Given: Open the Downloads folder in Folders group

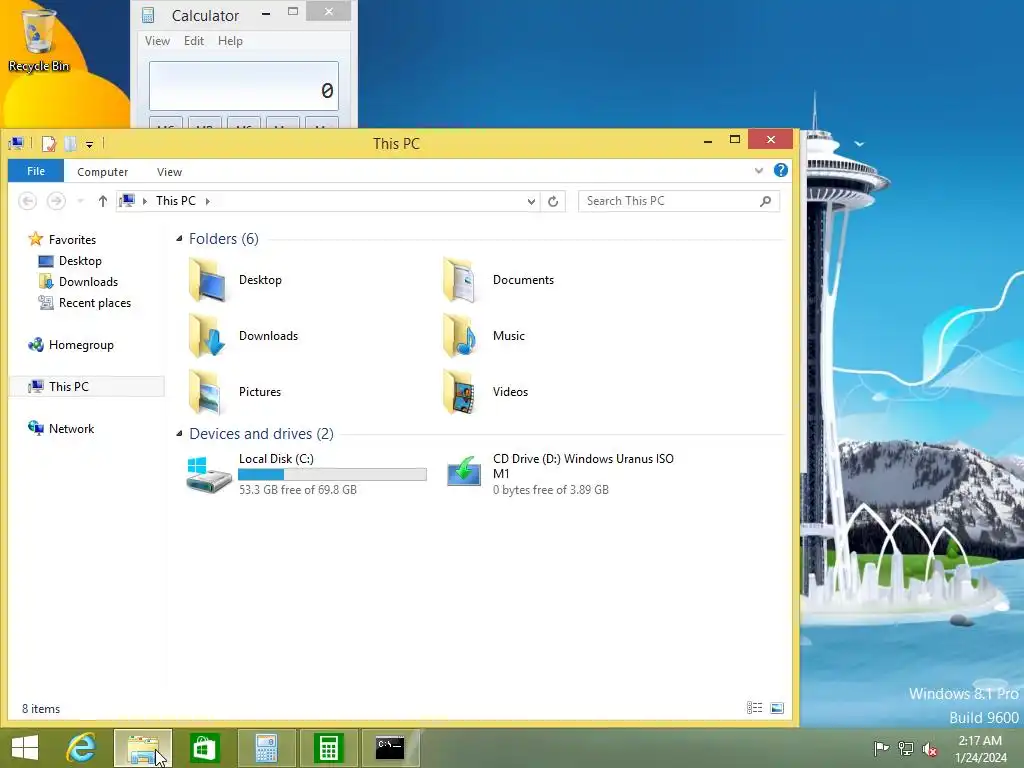Looking at the screenshot, I should pyautogui.click(x=208, y=336).
